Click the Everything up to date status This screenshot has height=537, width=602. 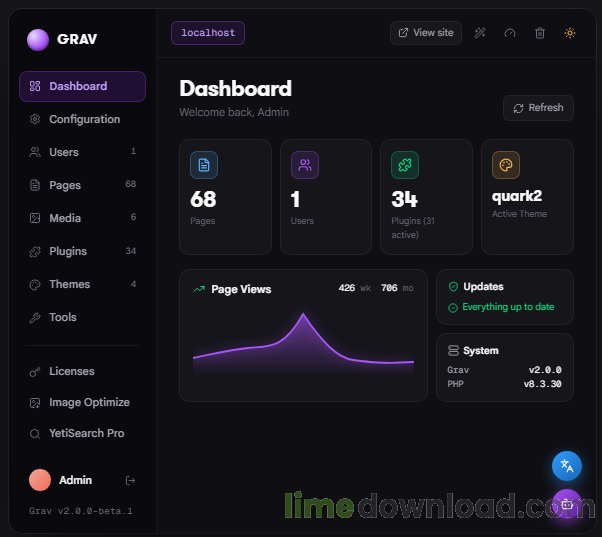501,307
